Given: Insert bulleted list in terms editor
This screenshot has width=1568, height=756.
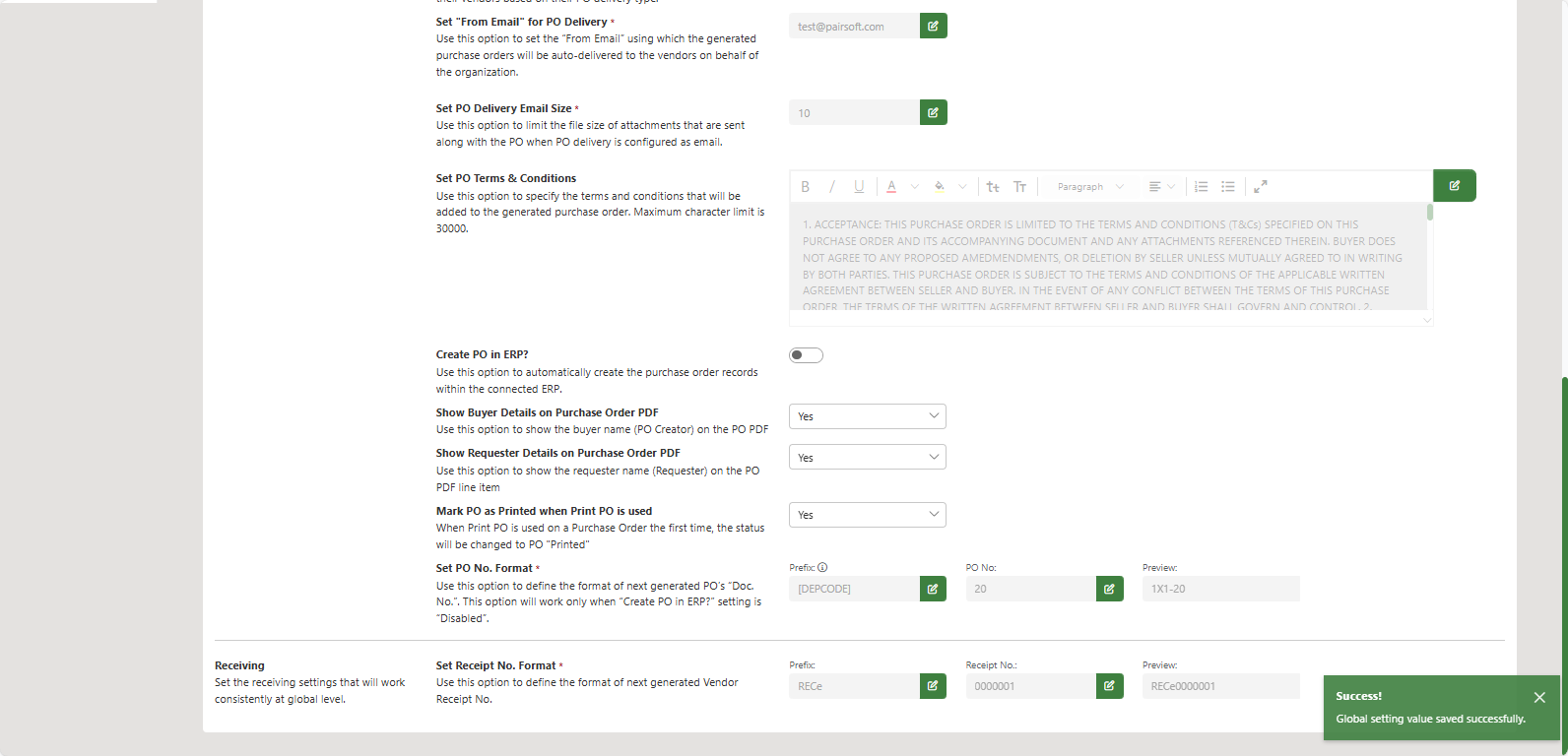Looking at the screenshot, I should point(1228,186).
